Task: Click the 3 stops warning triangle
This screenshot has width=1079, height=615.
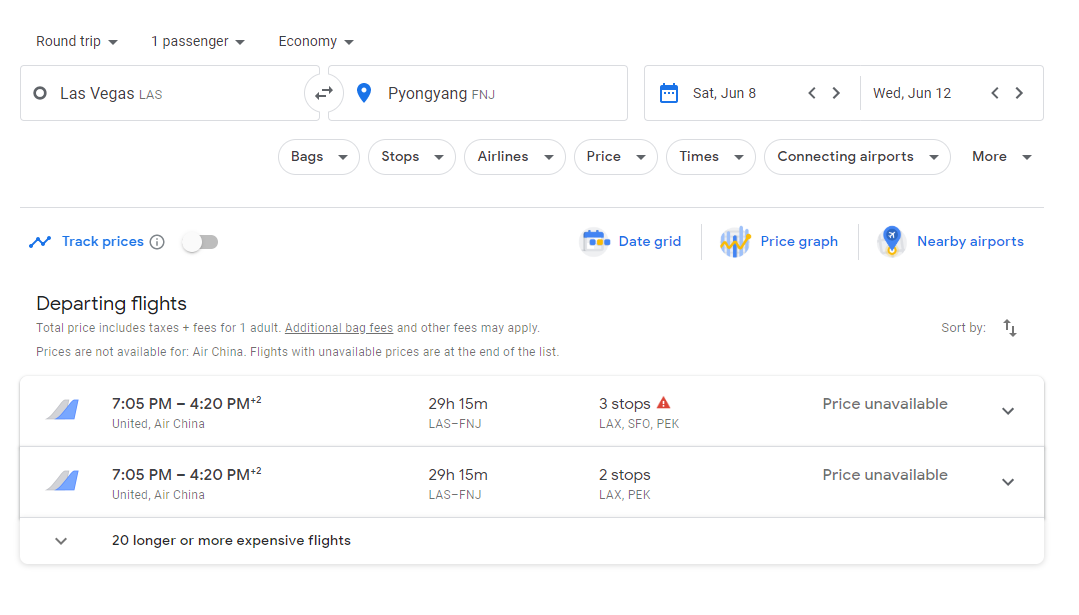Action: (x=663, y=403)
